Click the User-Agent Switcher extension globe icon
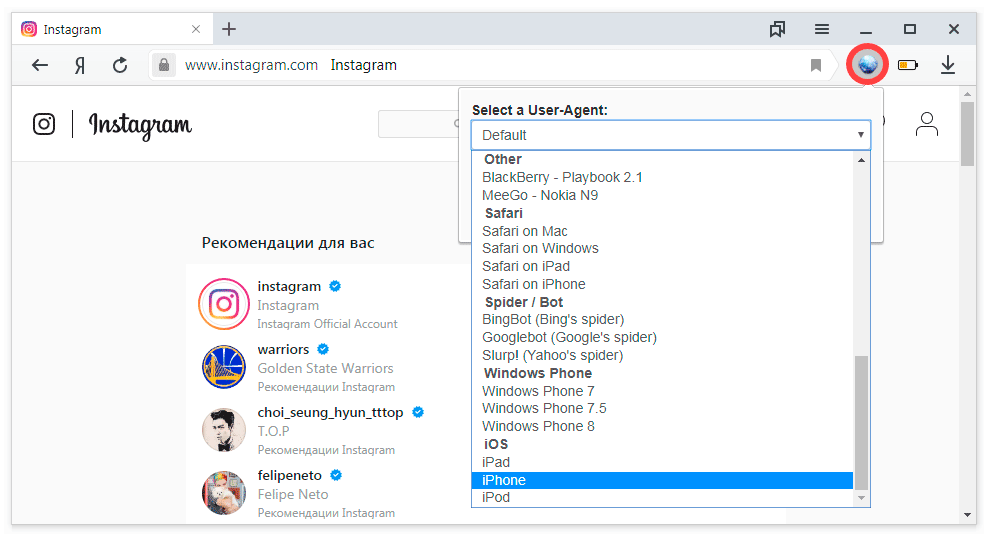 [x=867, y=65]
